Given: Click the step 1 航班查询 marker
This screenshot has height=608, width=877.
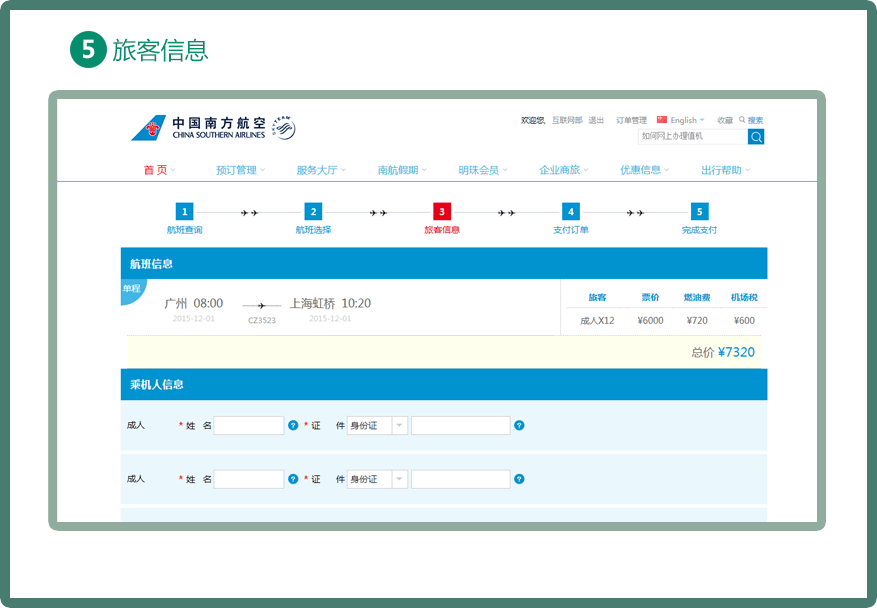Looking at the screenshot, I should coord(184,212).
